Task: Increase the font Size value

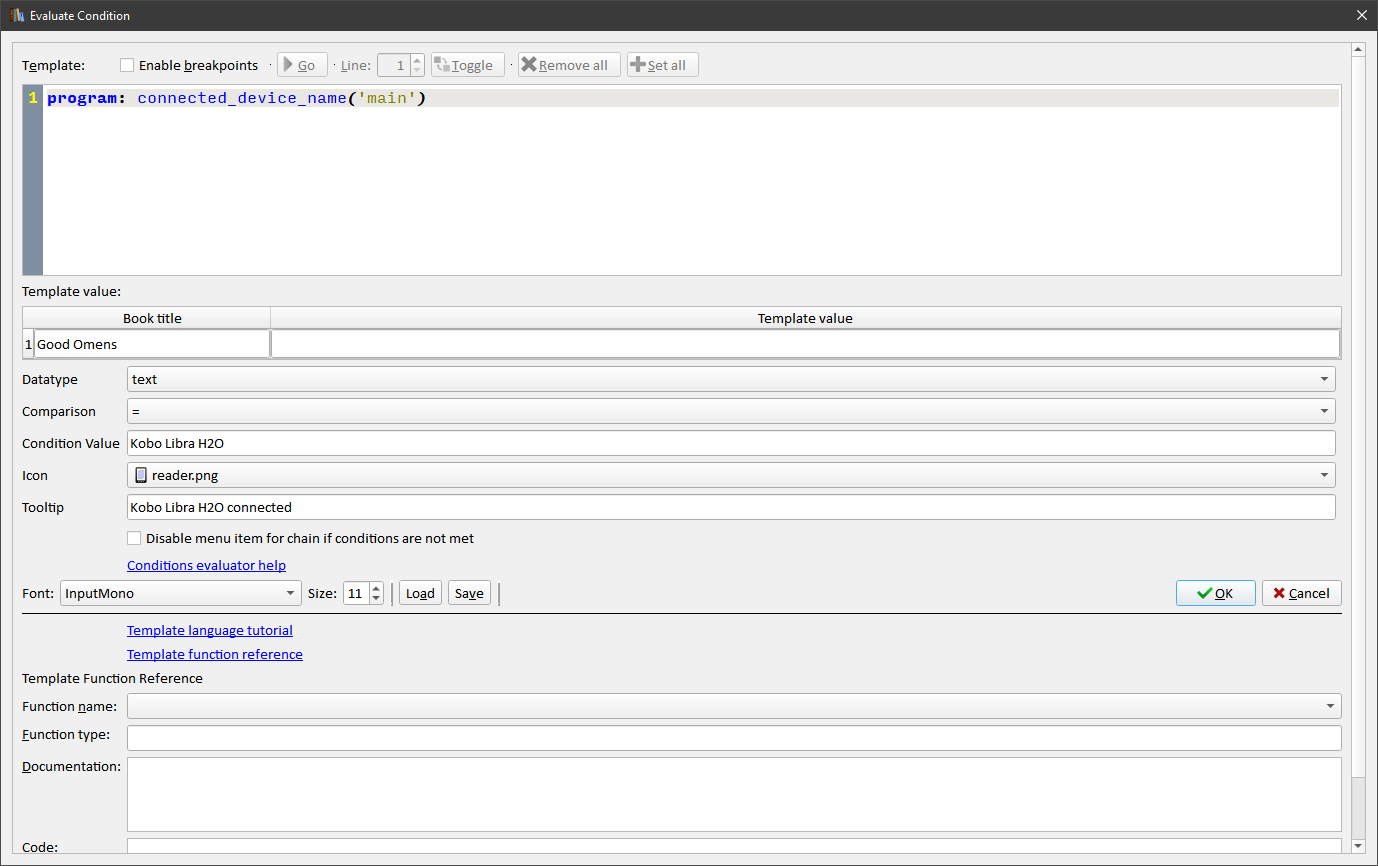Action: click(x=376, y=587)
